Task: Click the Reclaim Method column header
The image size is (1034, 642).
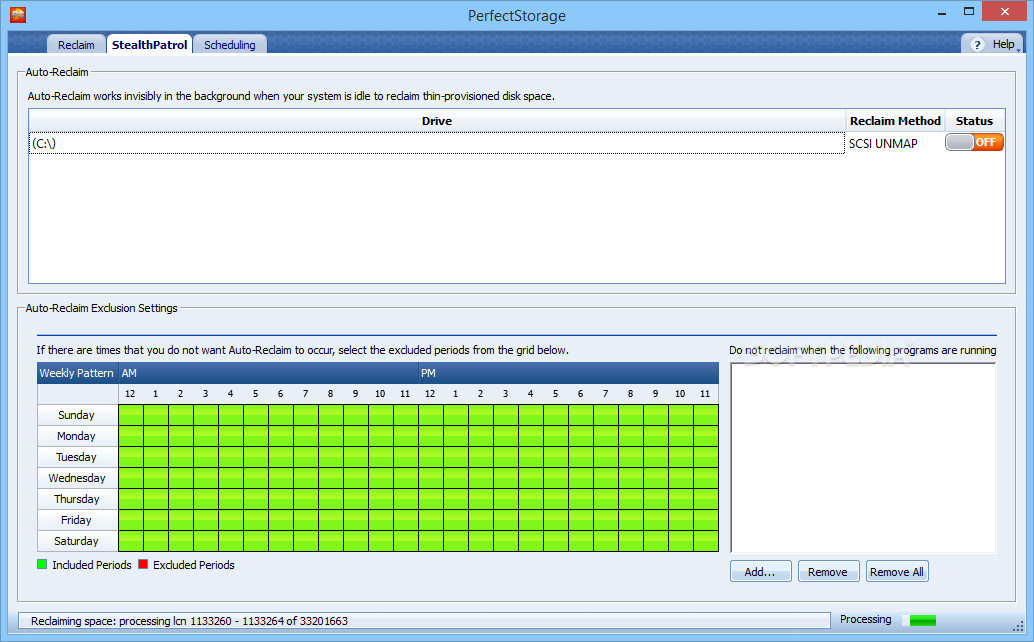Action: 895,121
